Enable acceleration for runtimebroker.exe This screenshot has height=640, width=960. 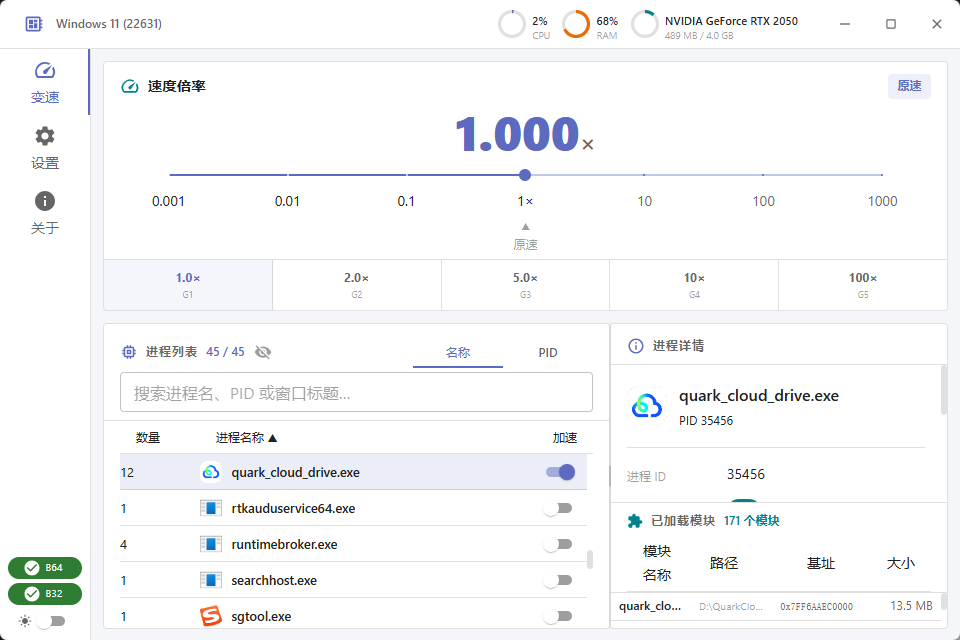click(558, 544)
